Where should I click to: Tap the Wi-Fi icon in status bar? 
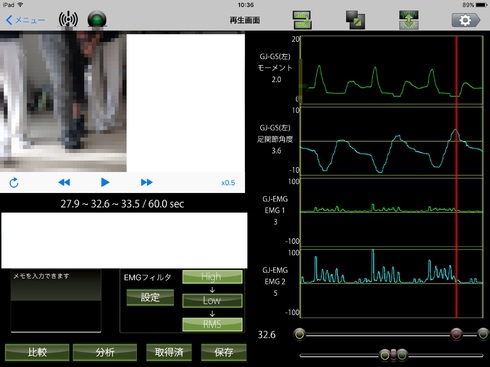20,5
